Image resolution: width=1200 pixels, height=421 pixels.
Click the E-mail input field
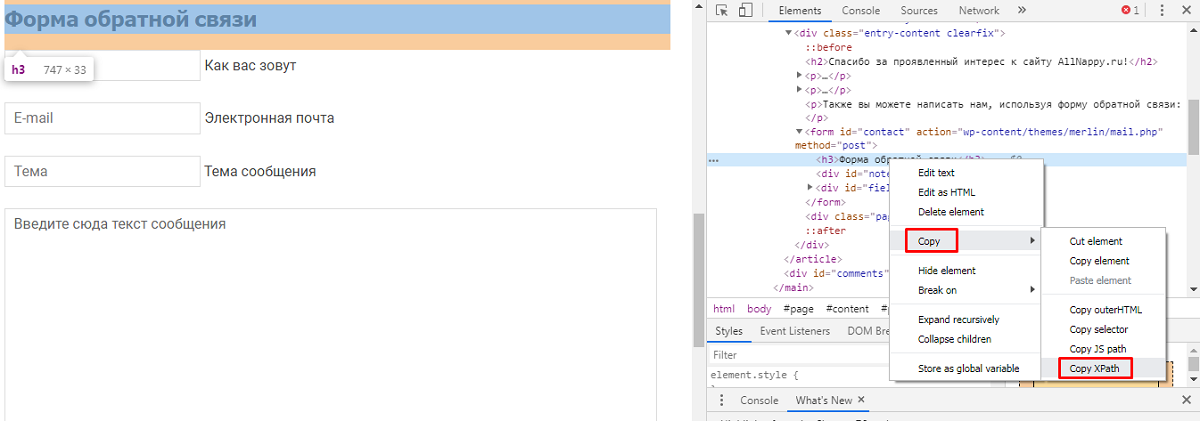pyautogui.click(x=103, y=118)
